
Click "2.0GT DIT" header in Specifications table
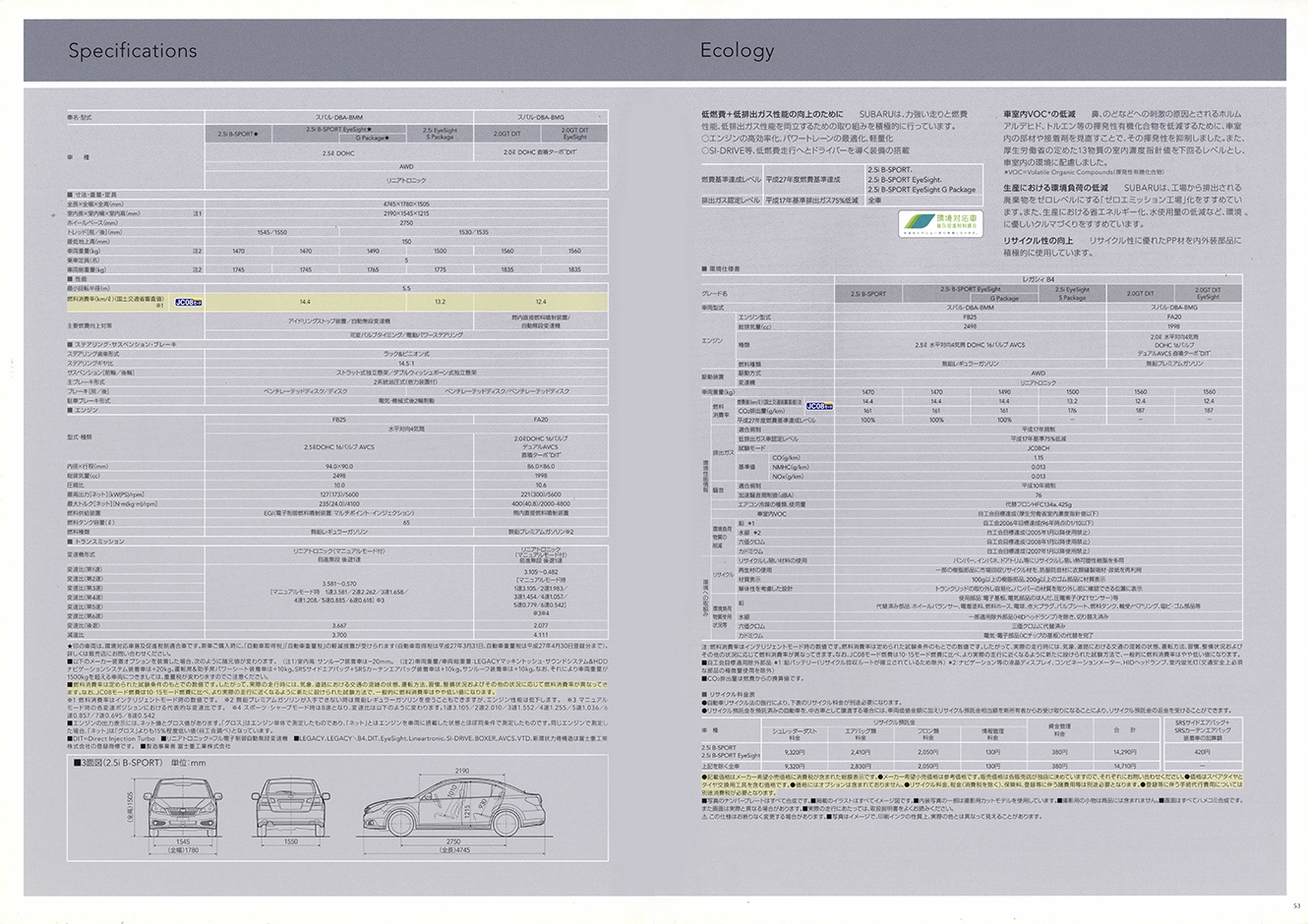tap(507, 134)
